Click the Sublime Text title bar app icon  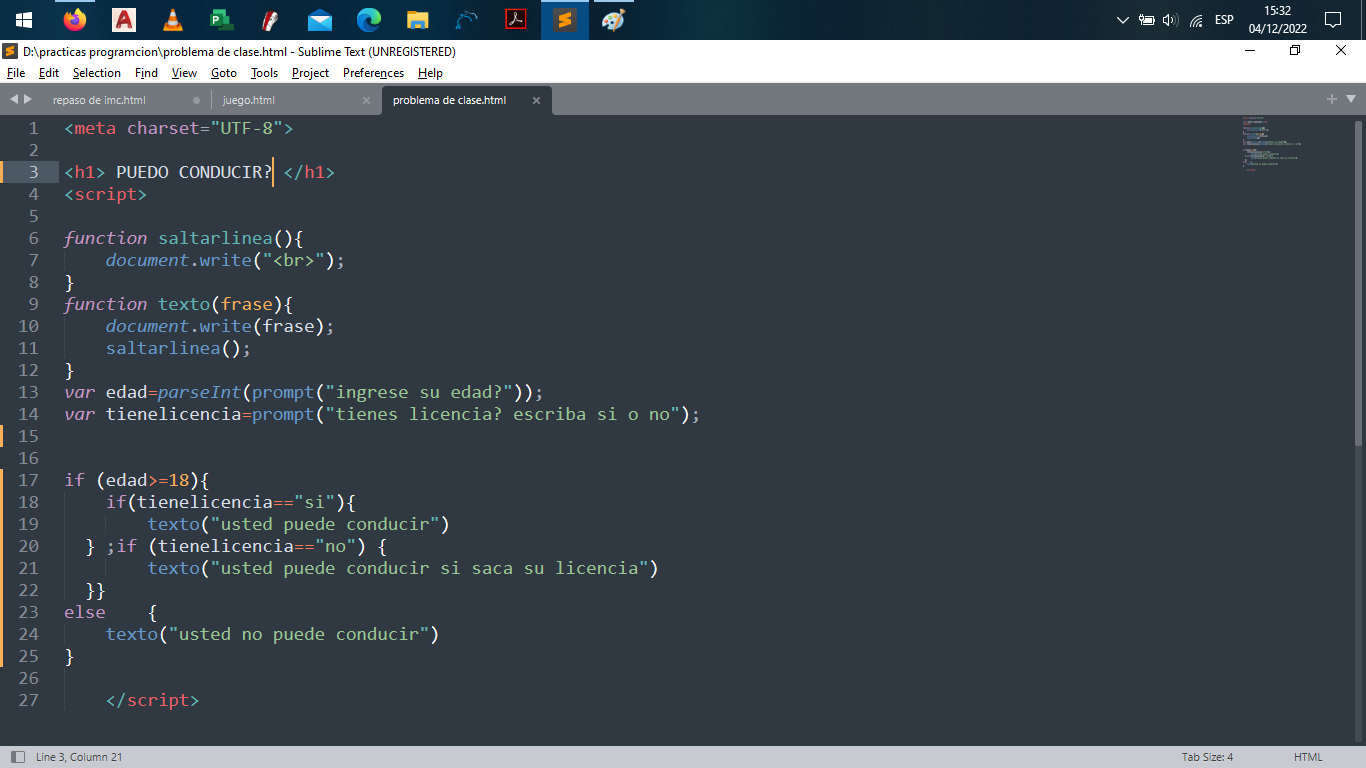pos(10,51)
